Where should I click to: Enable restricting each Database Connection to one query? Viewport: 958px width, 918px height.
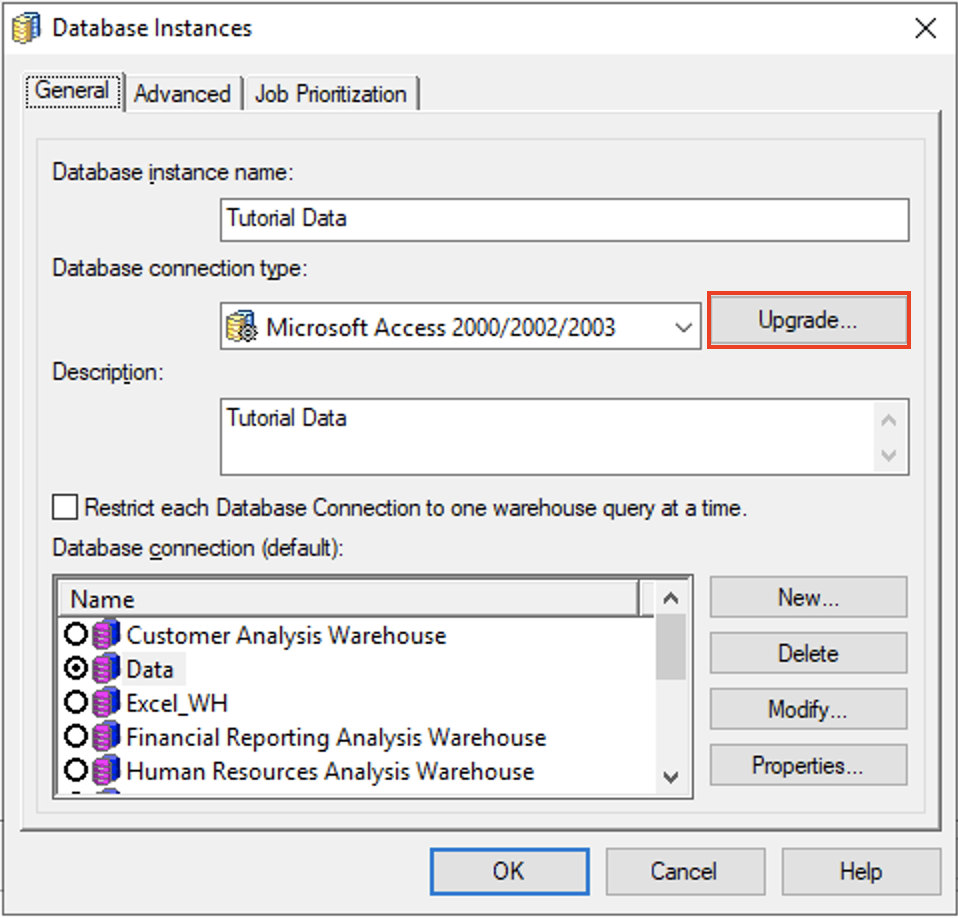click(x=64, y=507)
